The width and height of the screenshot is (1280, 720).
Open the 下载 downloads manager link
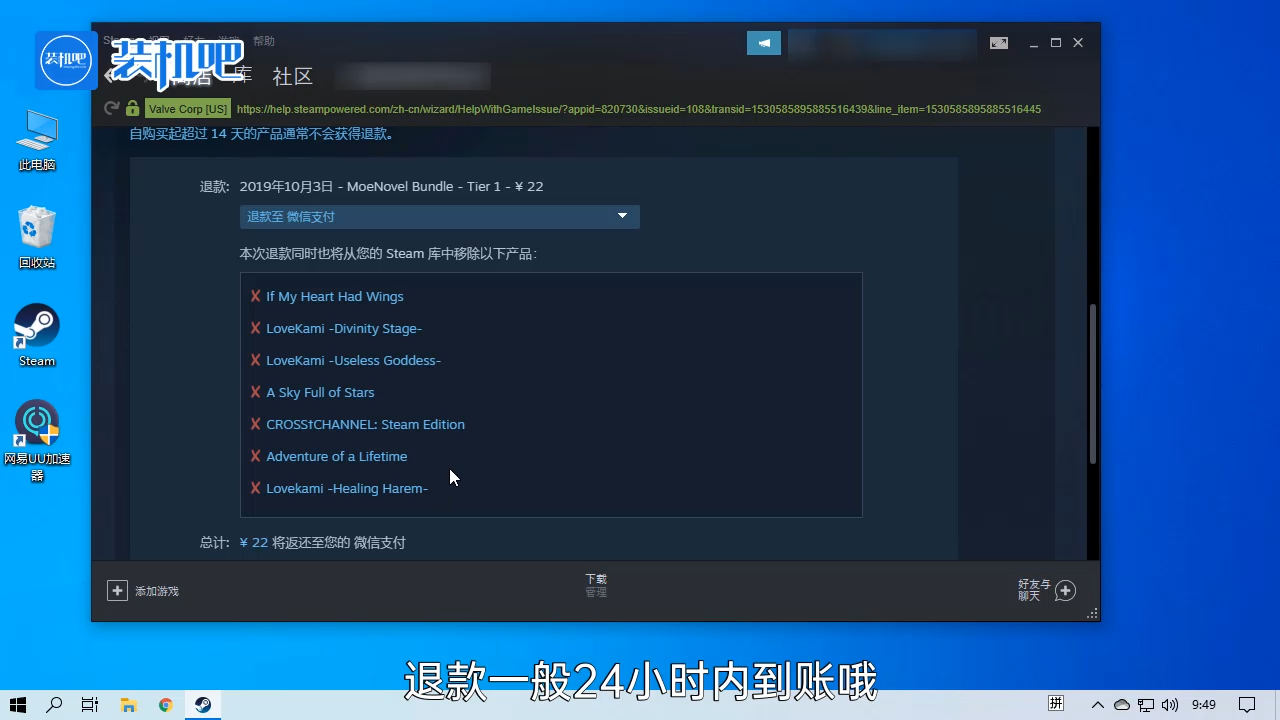tap(595, 578)
